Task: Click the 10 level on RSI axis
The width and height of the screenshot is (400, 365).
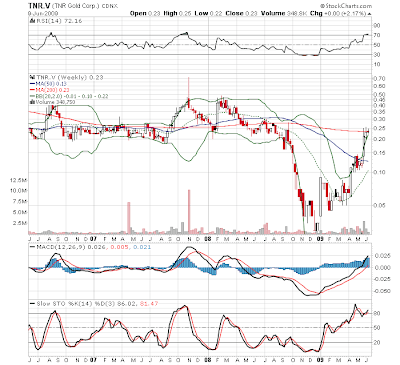Action: point(377,64)
